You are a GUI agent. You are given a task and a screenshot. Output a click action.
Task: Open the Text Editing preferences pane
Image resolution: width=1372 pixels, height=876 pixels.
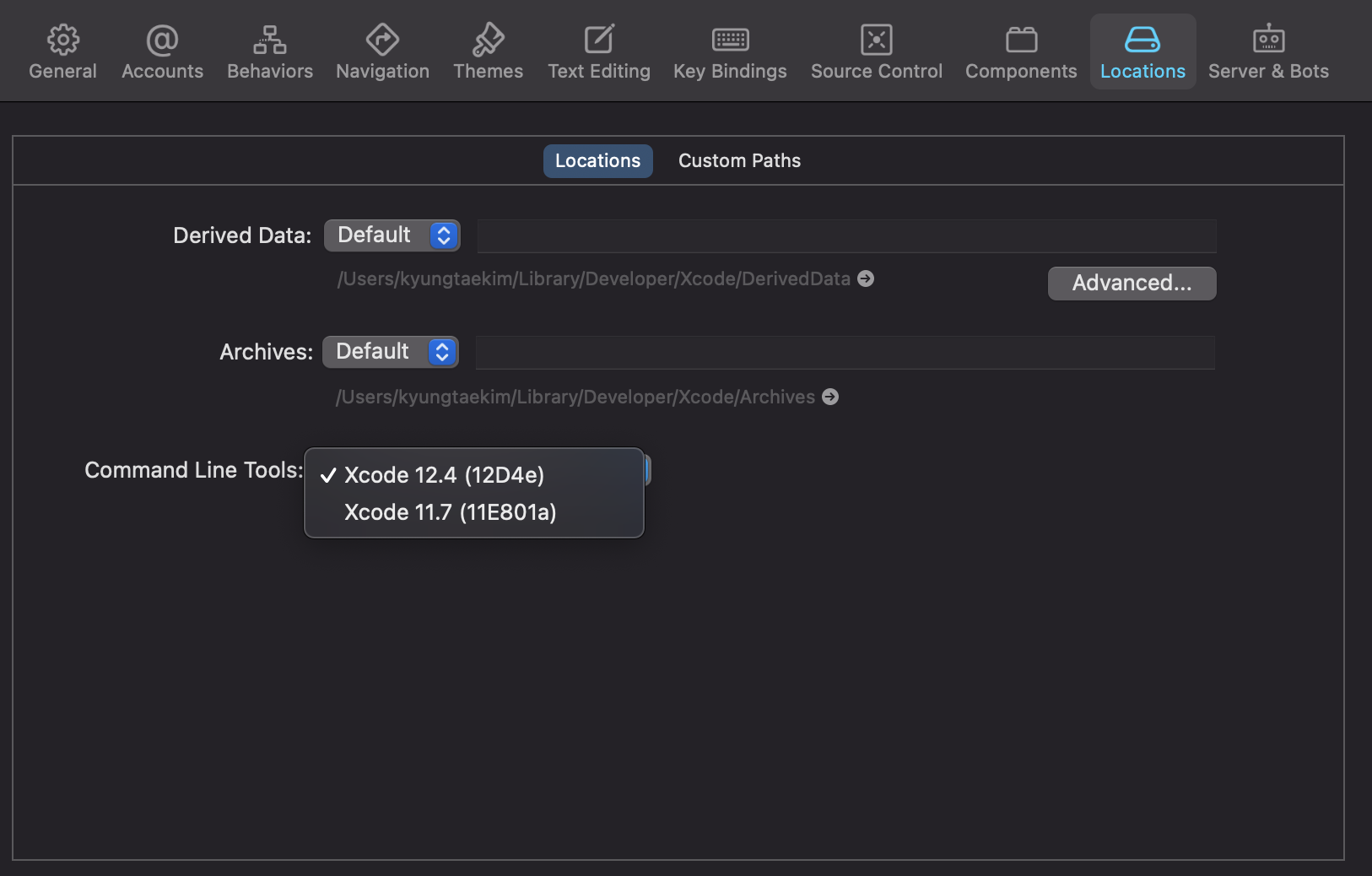click(x=599, y=52)
